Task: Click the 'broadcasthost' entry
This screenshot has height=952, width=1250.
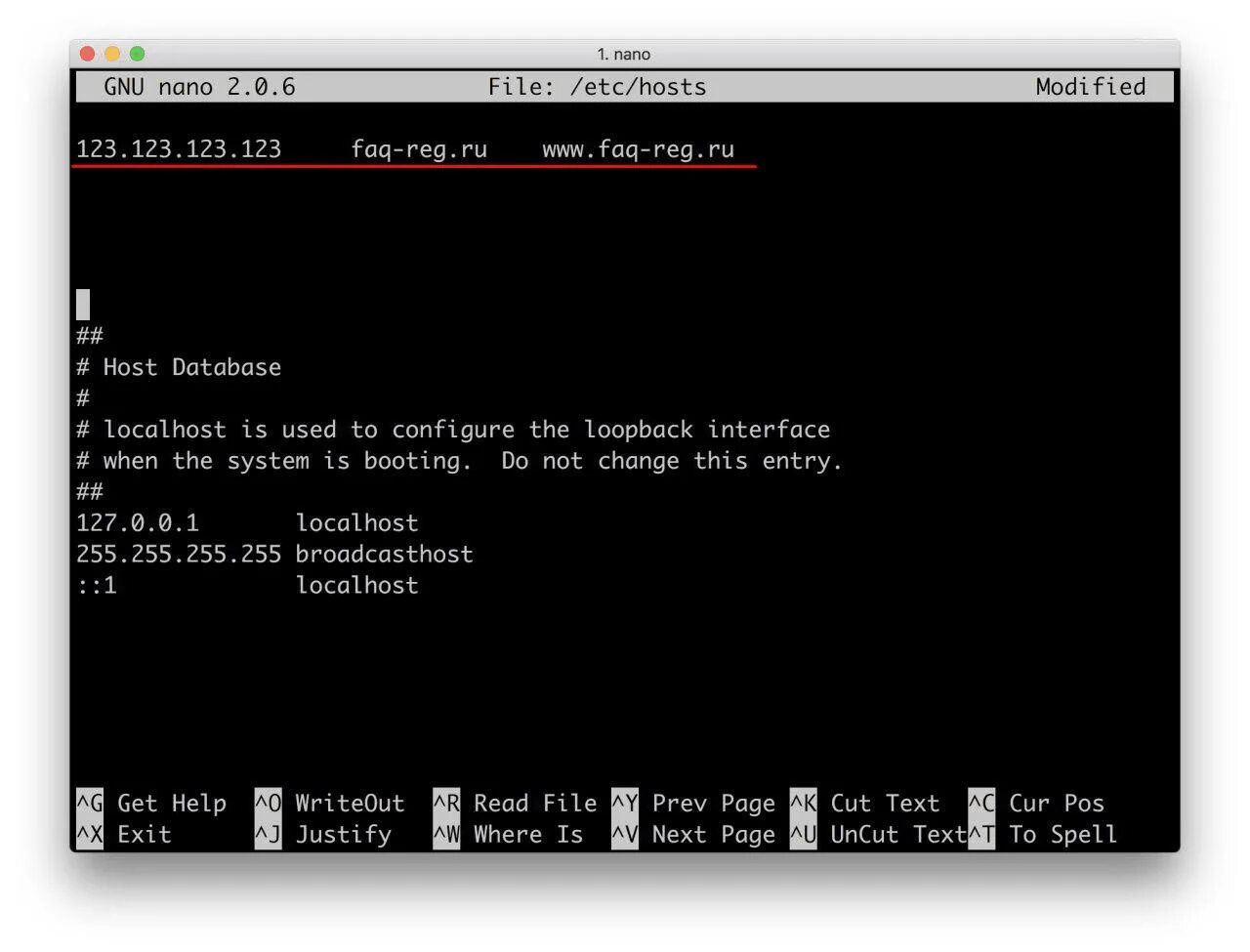Action: coord(384,555)
